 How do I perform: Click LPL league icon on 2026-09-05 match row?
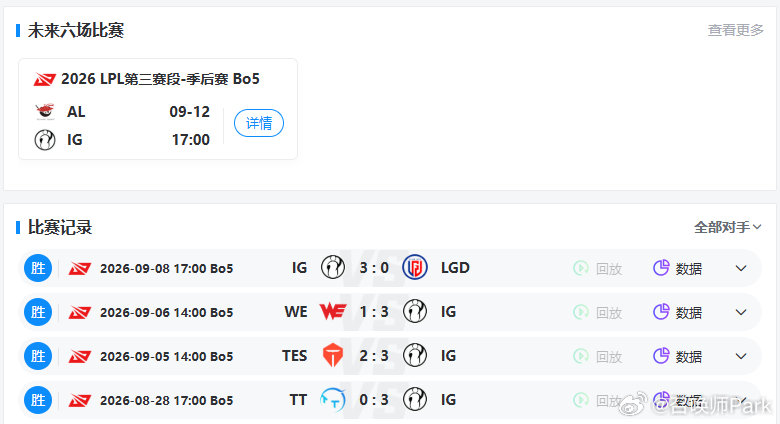tap(80, 356)
